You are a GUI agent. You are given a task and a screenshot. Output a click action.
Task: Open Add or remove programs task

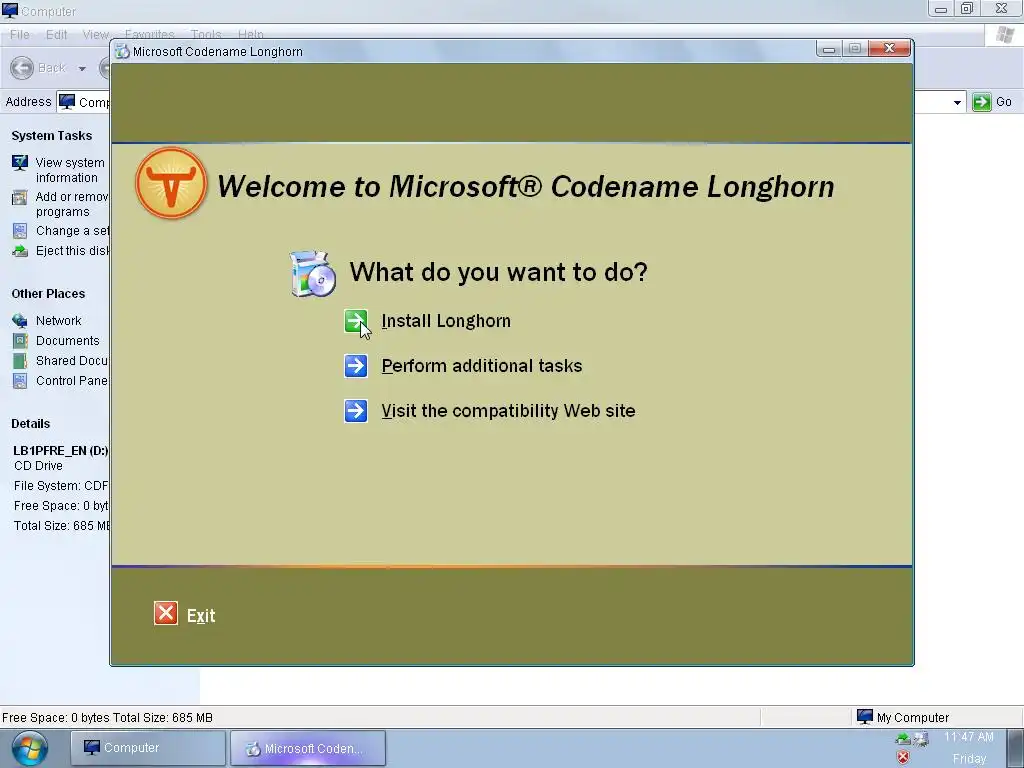tap(72, 204)
